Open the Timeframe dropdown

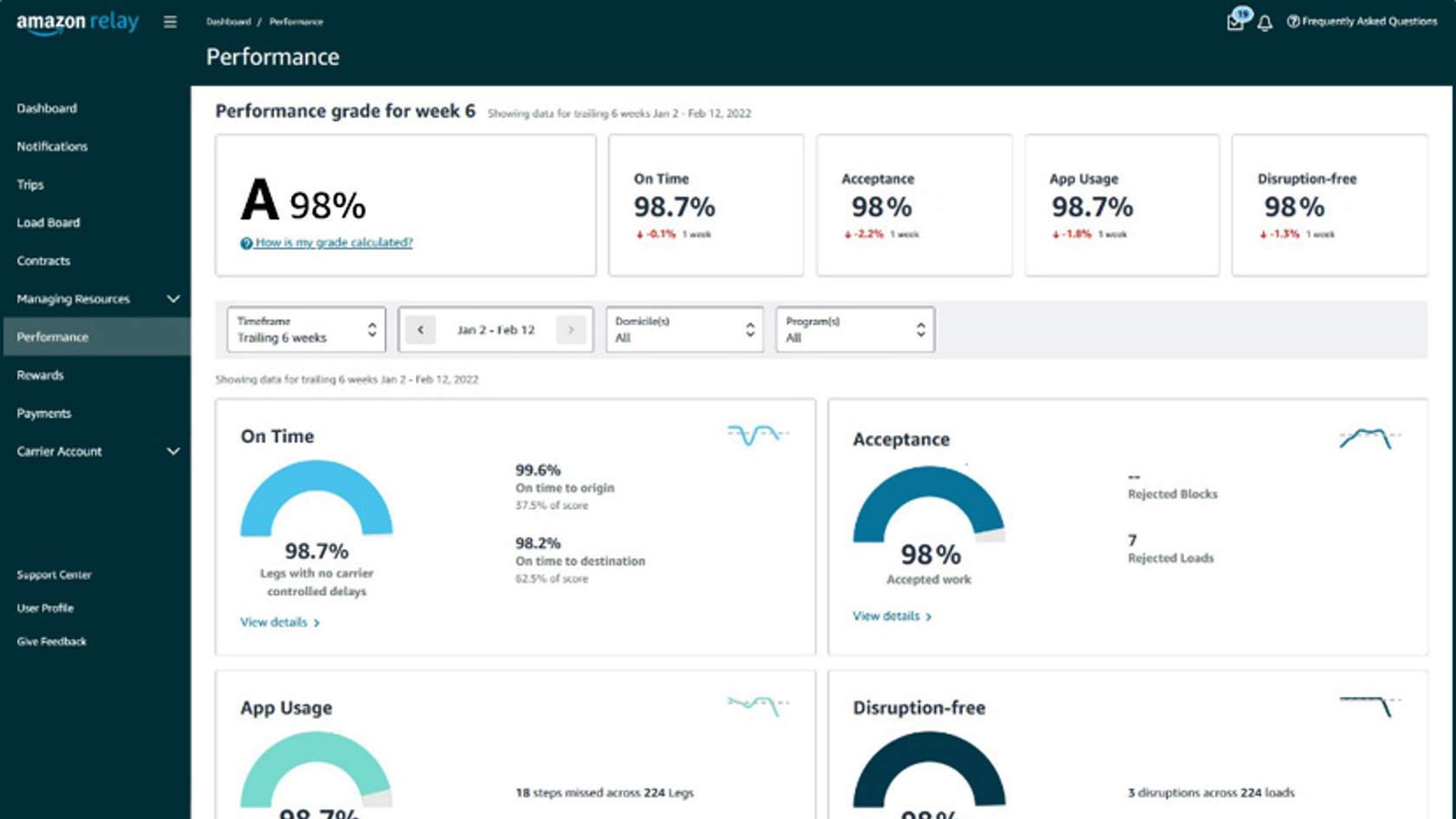point(306,329)
